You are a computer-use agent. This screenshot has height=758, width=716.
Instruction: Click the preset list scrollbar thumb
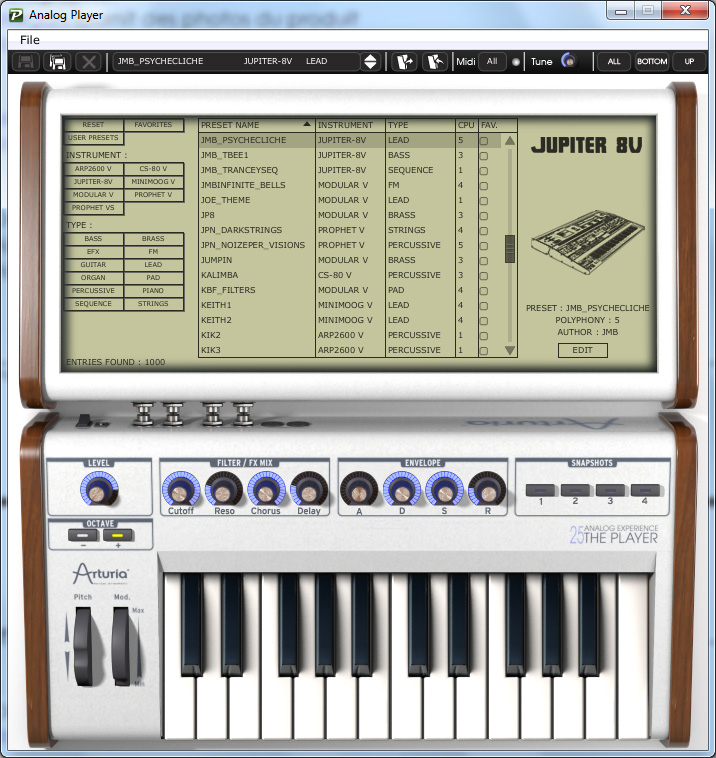510,249
